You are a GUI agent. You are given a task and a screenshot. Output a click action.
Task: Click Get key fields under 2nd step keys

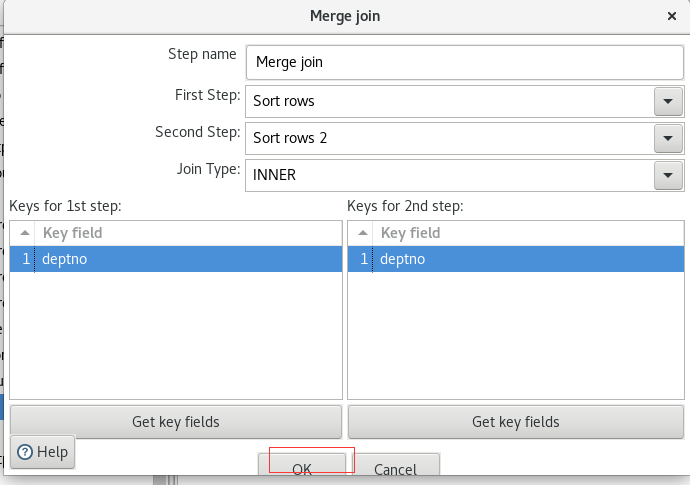pyautogui.click(x=516, y=422)
